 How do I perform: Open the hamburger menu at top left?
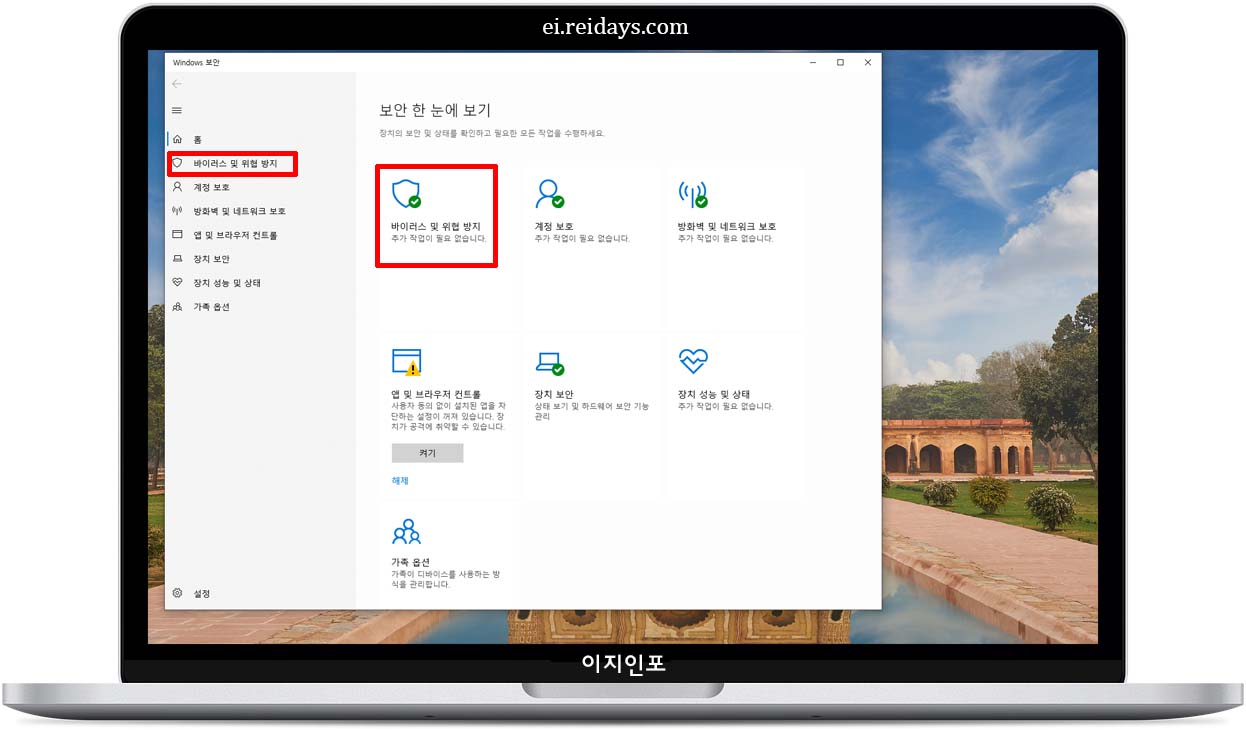point(177,110)
